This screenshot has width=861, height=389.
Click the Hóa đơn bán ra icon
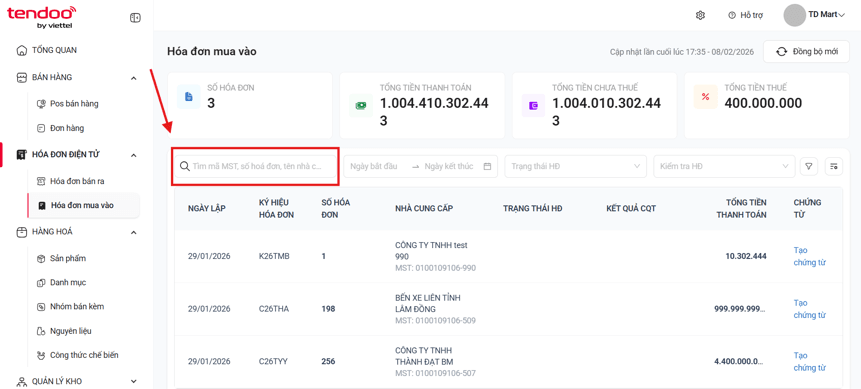(40, 181)
